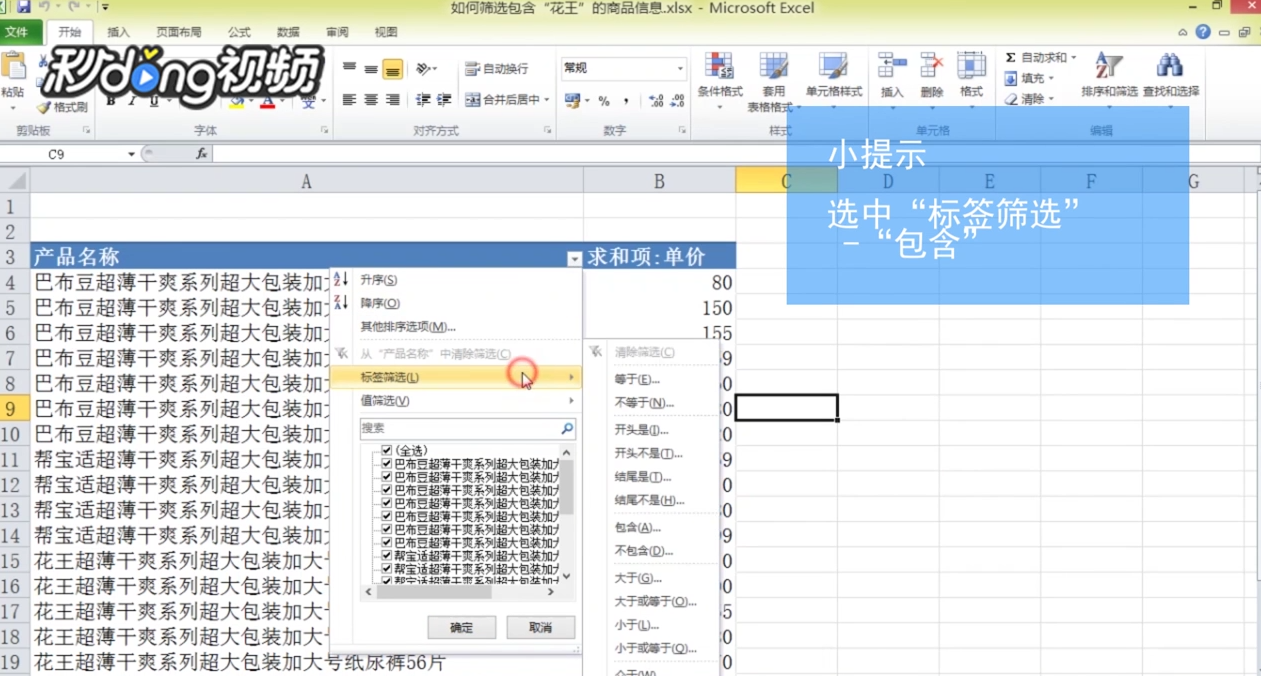1261x676 pixels.
Task: Open the 数字 group dialog launcher
Action: click(x=681, y=131)
